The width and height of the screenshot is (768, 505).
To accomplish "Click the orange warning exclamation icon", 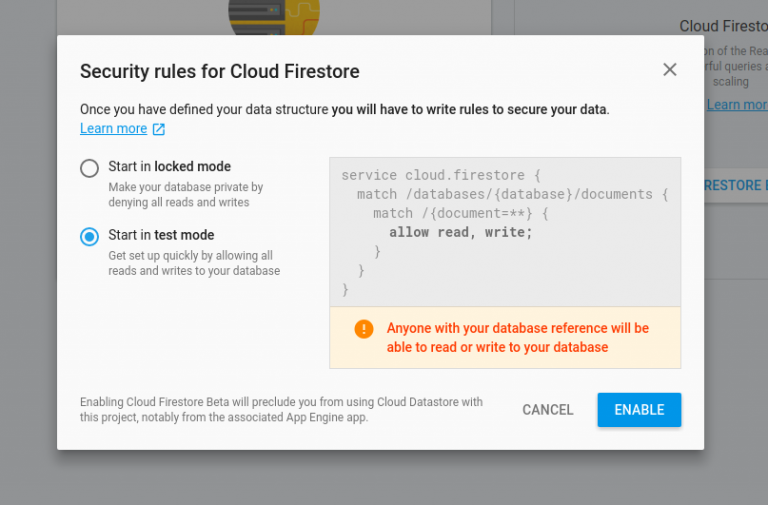I will (x=363, y=328).
